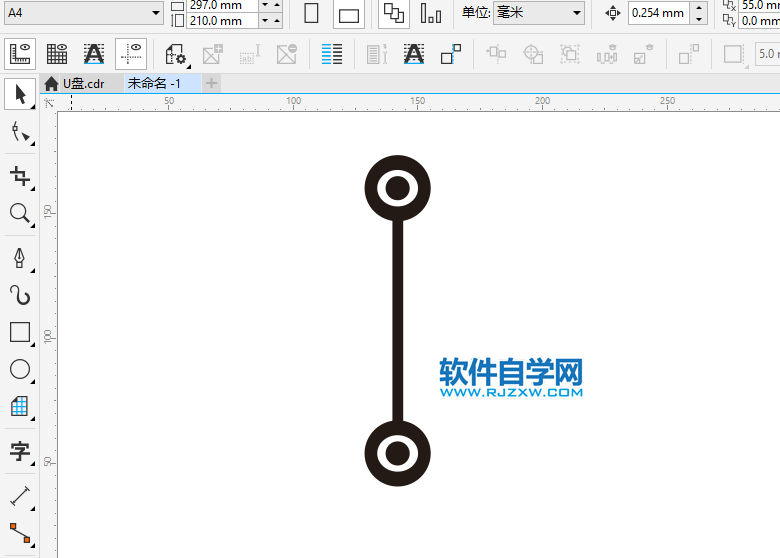The width and height of the screenshot is (780, 558).
Task: Select the Pick tool arrow
Action: 20,94
